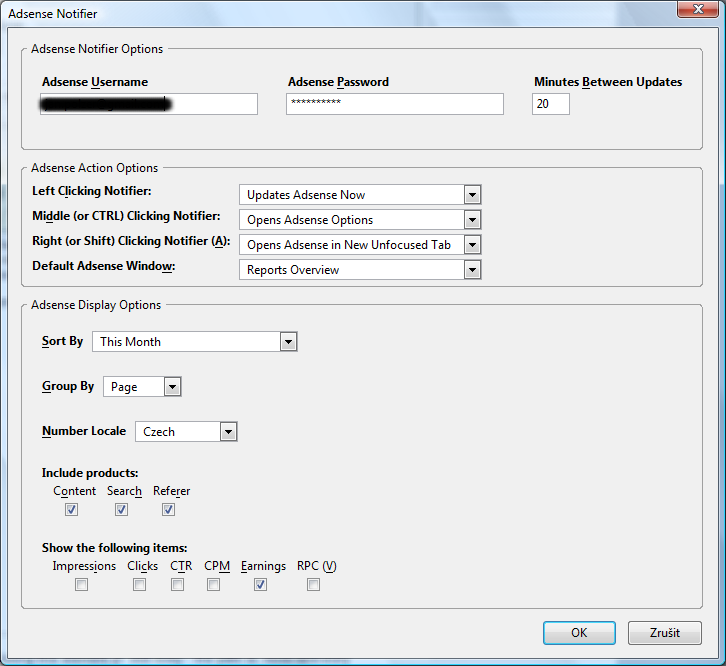Focus the Minutes Between Updates box

[x=551, y=104]
